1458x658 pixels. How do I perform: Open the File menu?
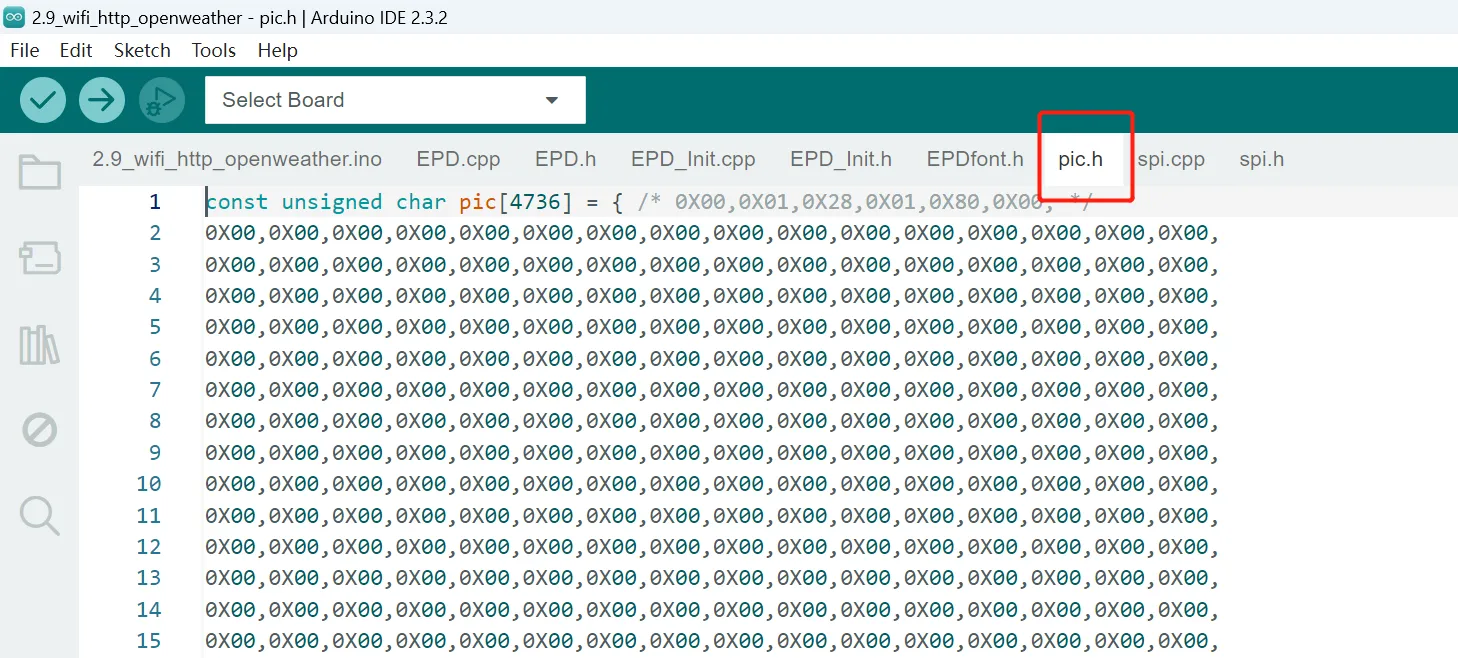(25, 50)
